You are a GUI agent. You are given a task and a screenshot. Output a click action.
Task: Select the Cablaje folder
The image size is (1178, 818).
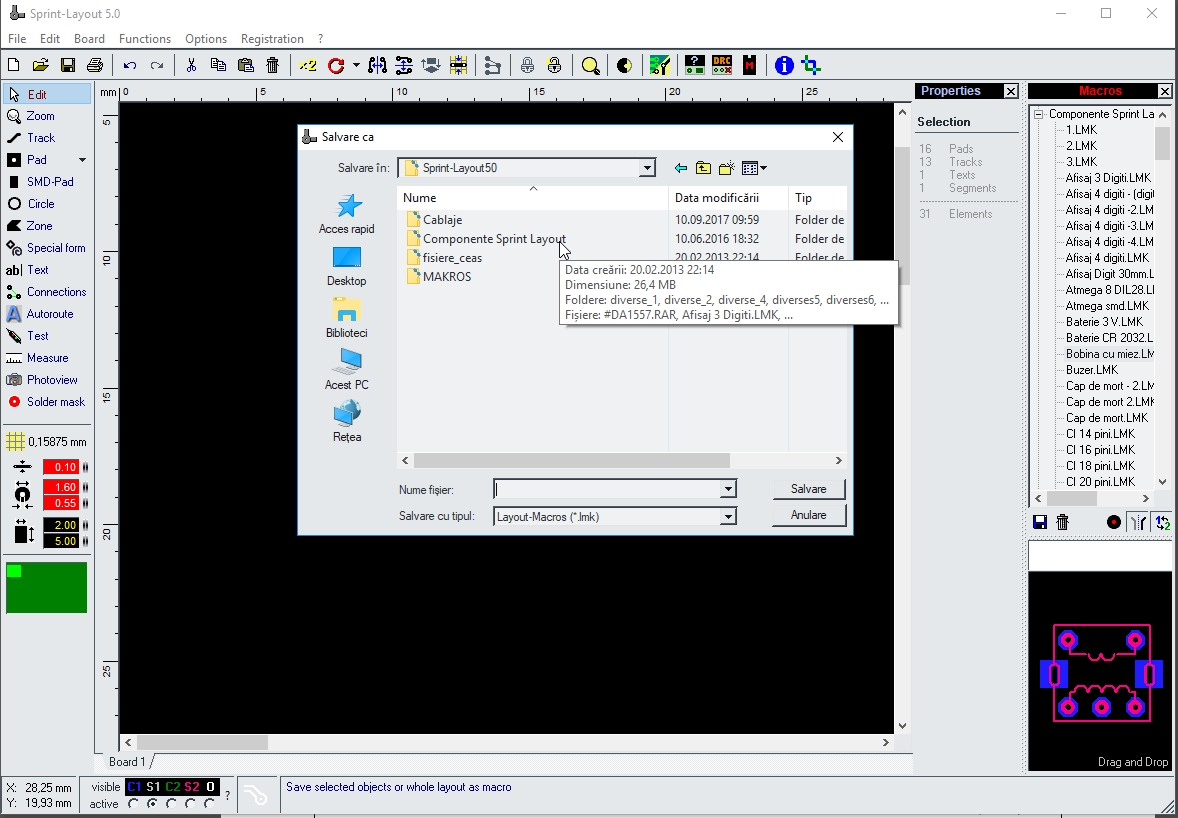[443, 220]
